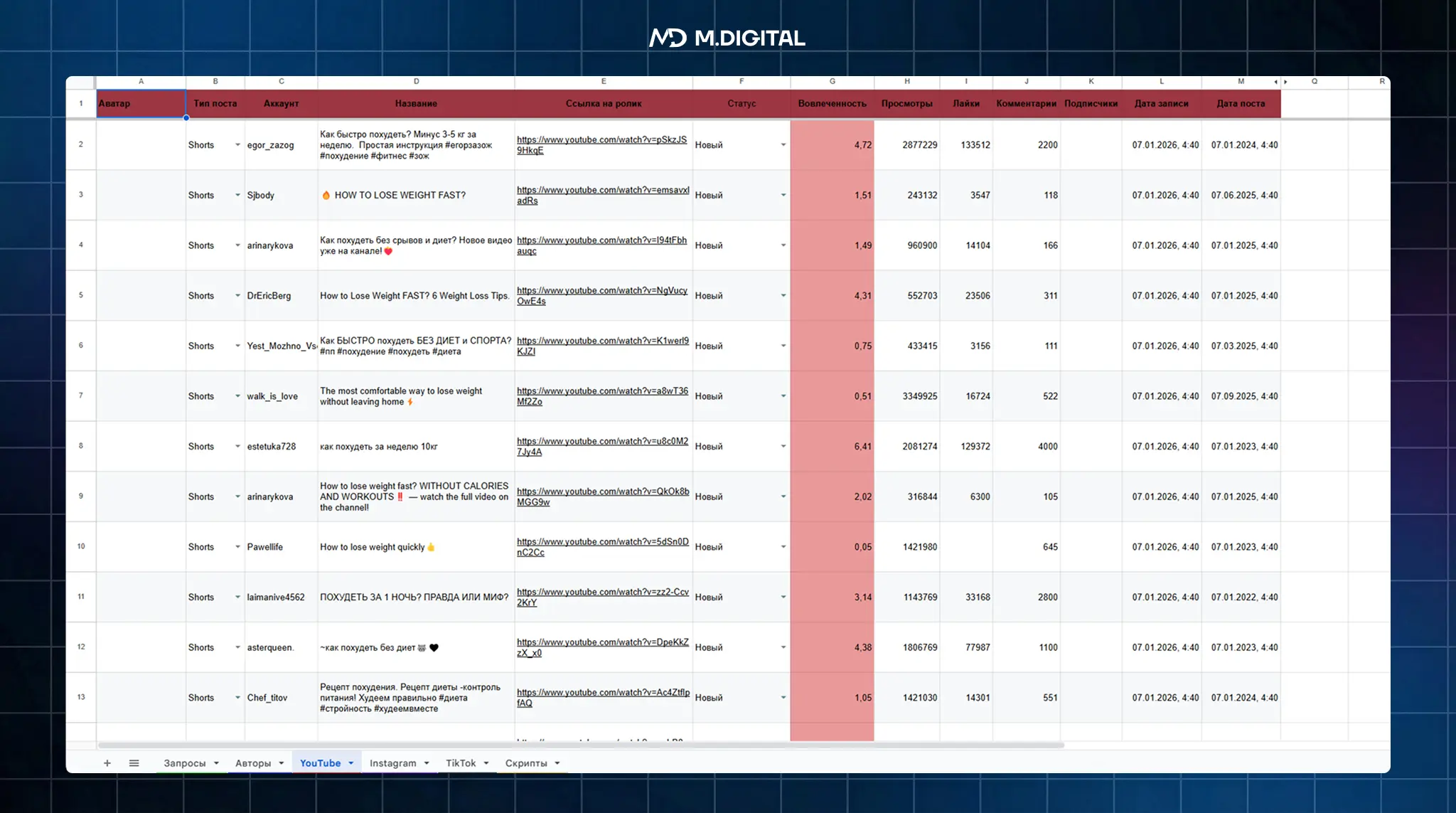Select the Аватар header cell in A1
This screenshot has height=813, width=1456.
pyautogui.click(x=141, y=104)
